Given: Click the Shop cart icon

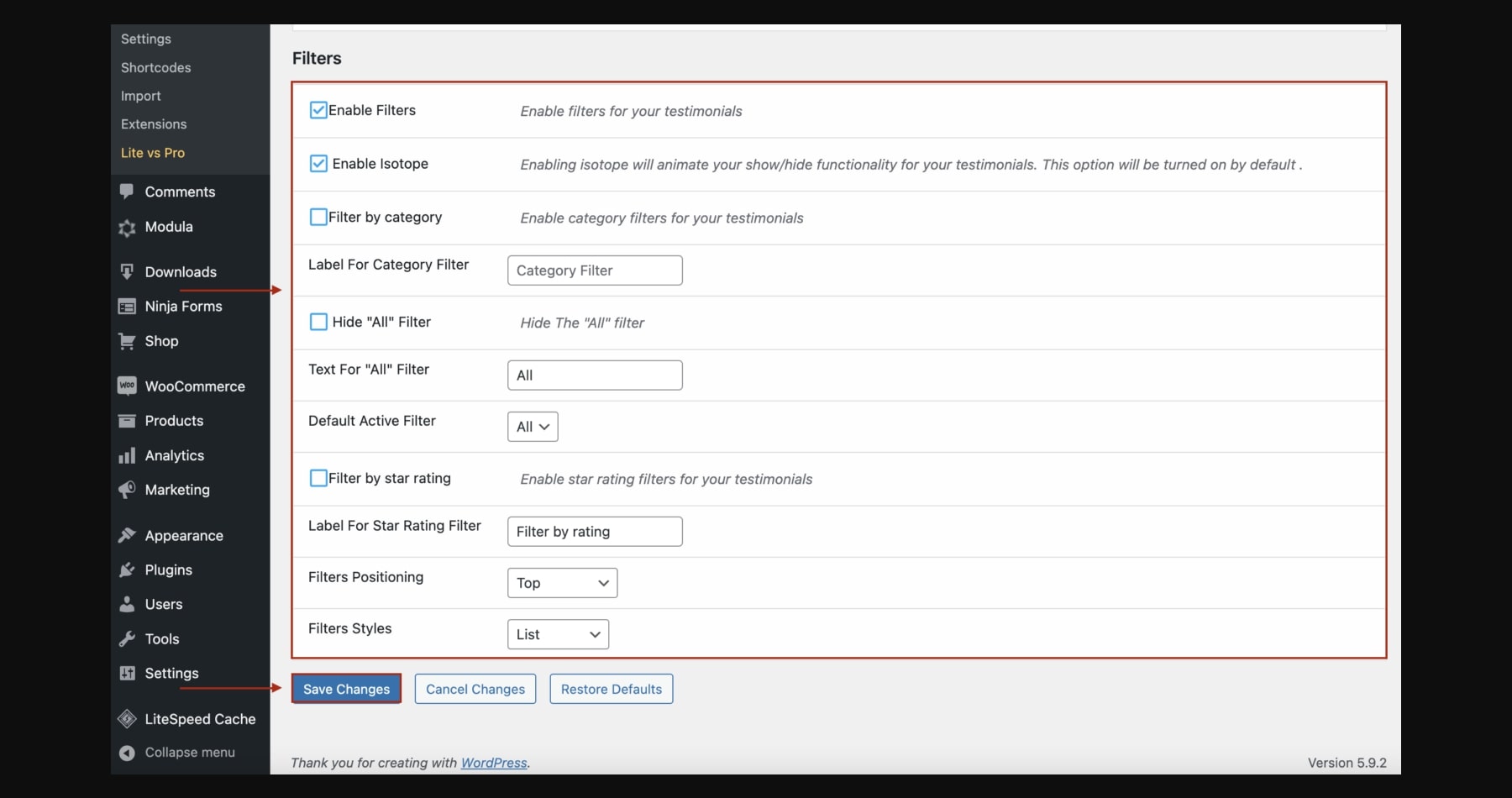Looking at the screenshot, I should [127, 341].
